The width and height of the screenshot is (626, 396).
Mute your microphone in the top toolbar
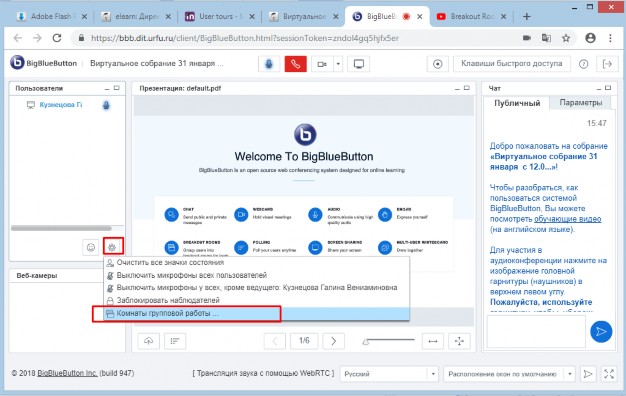click(269, 64)
